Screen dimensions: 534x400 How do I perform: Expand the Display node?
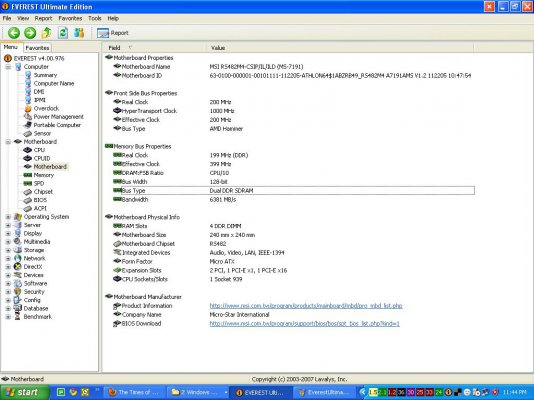coord(8,234)
